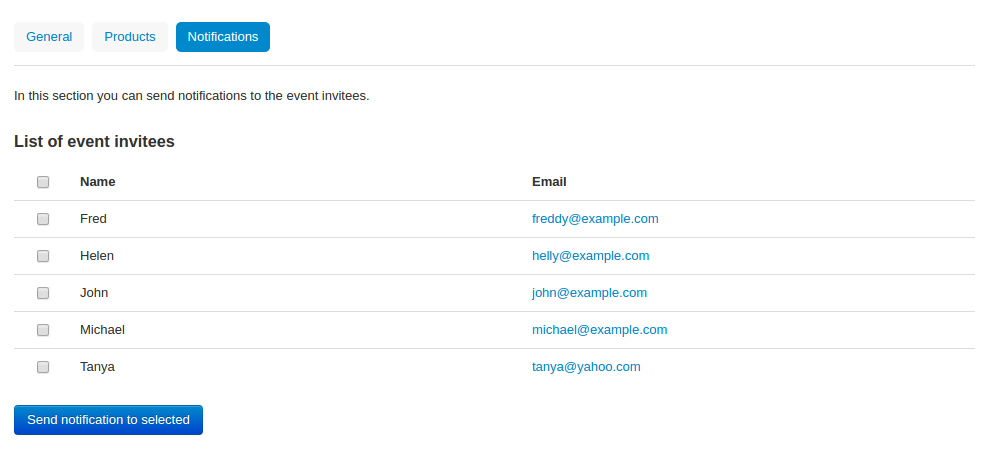Click the name Michael in the list

(x=102, y=330)
